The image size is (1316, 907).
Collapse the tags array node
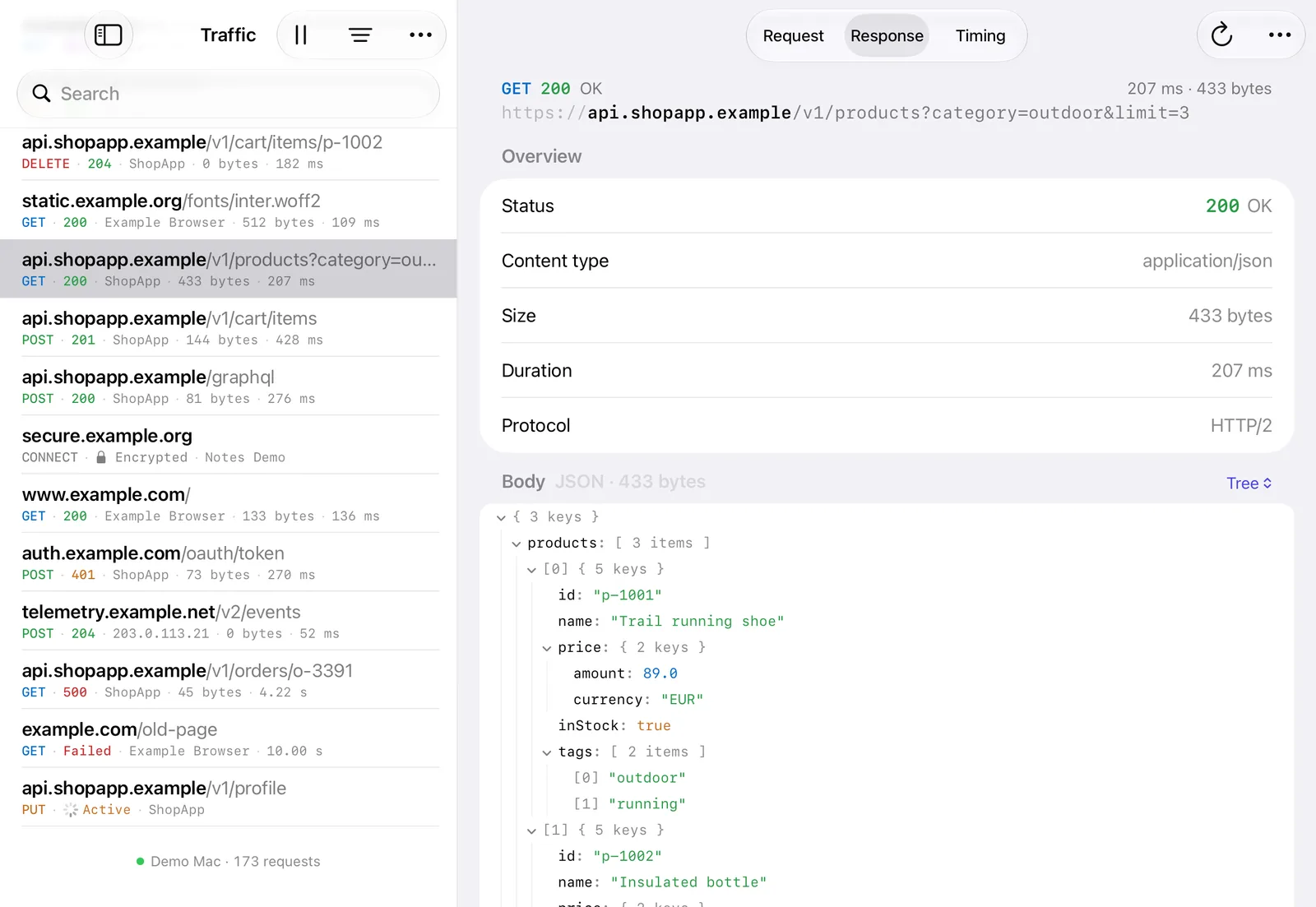tap(547, 752)
